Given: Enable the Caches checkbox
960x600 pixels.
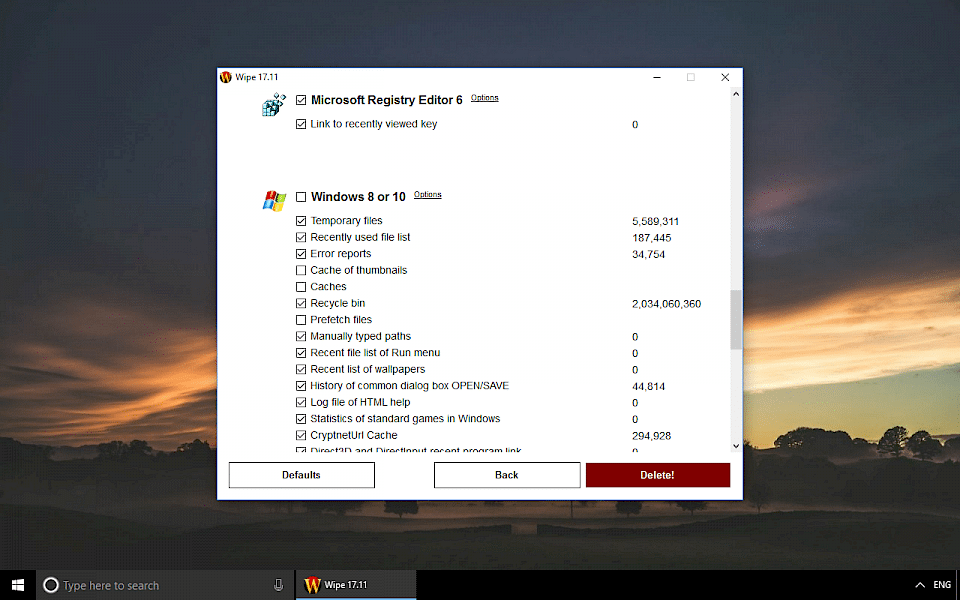Looking at the screenshot, I should coord(301,287).
